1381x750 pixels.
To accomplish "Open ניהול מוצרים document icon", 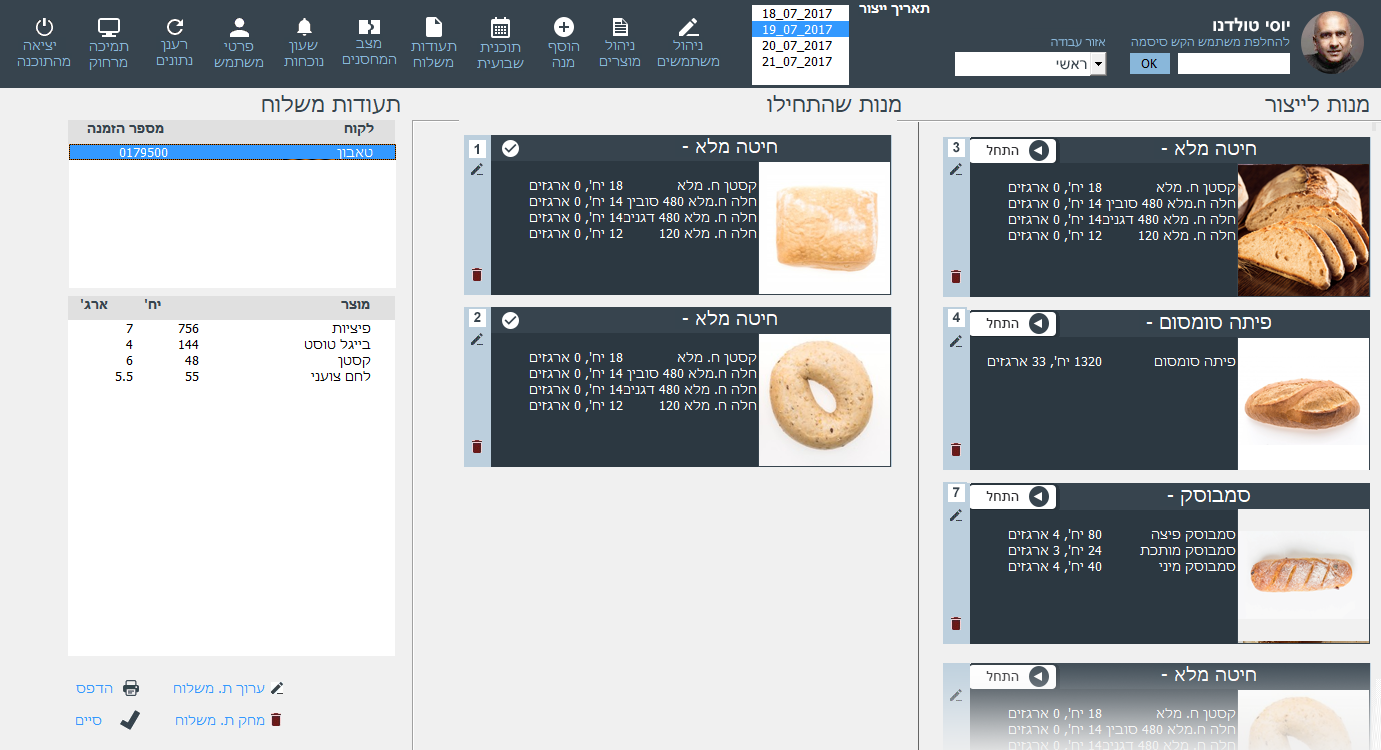I will (x=621, y=28).
